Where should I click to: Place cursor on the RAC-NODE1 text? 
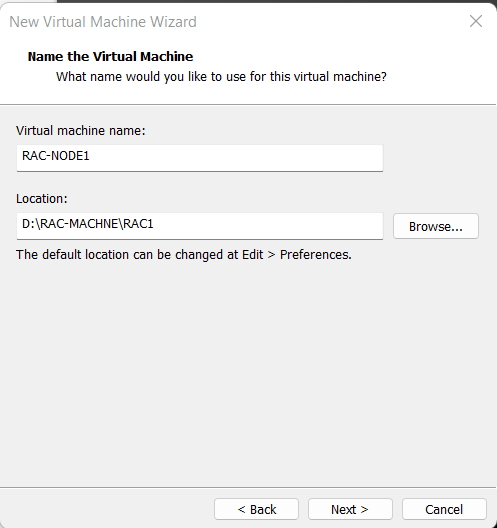click(x=56, y=156)
